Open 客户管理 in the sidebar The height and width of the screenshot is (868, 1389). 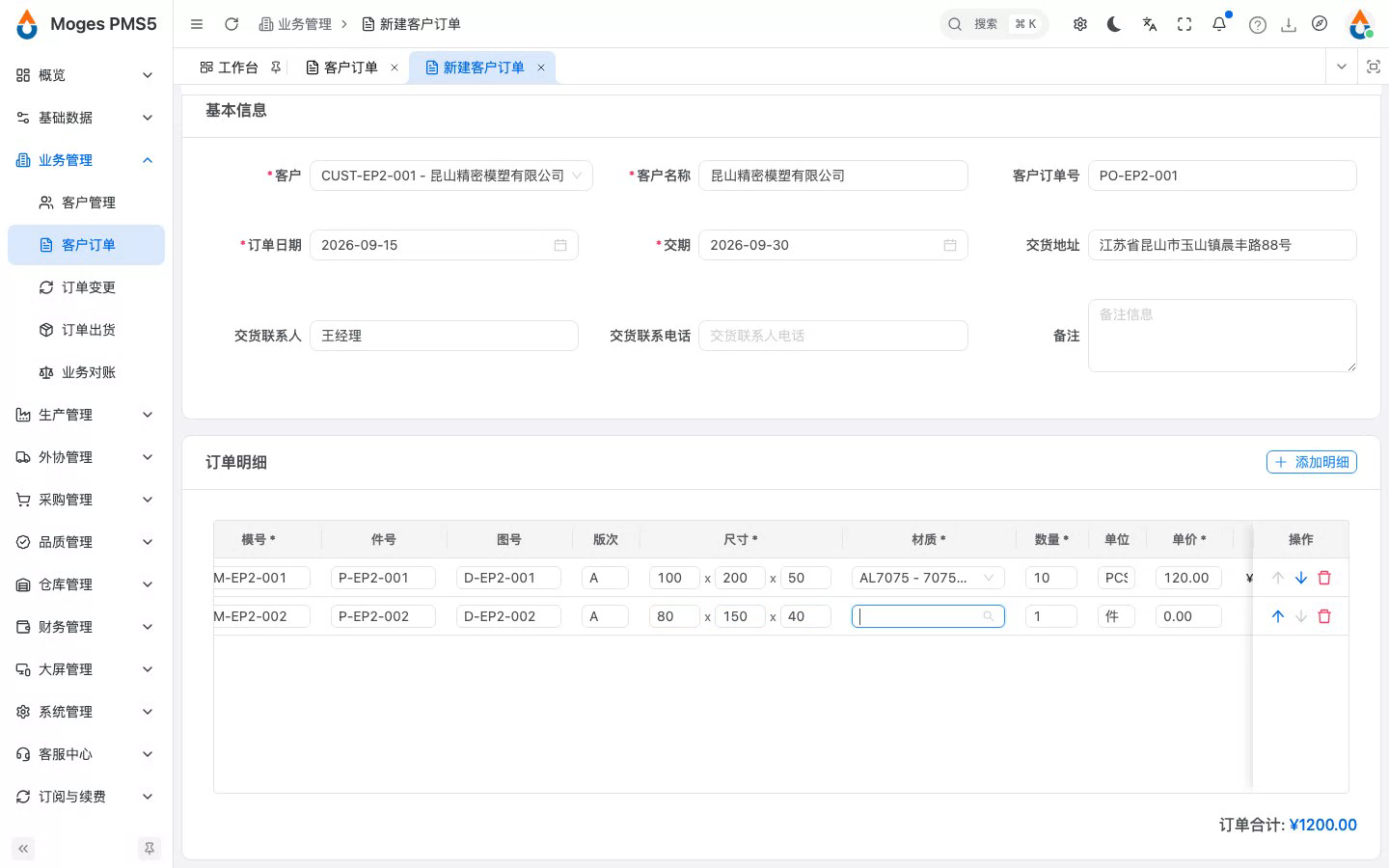click(86, 203)
